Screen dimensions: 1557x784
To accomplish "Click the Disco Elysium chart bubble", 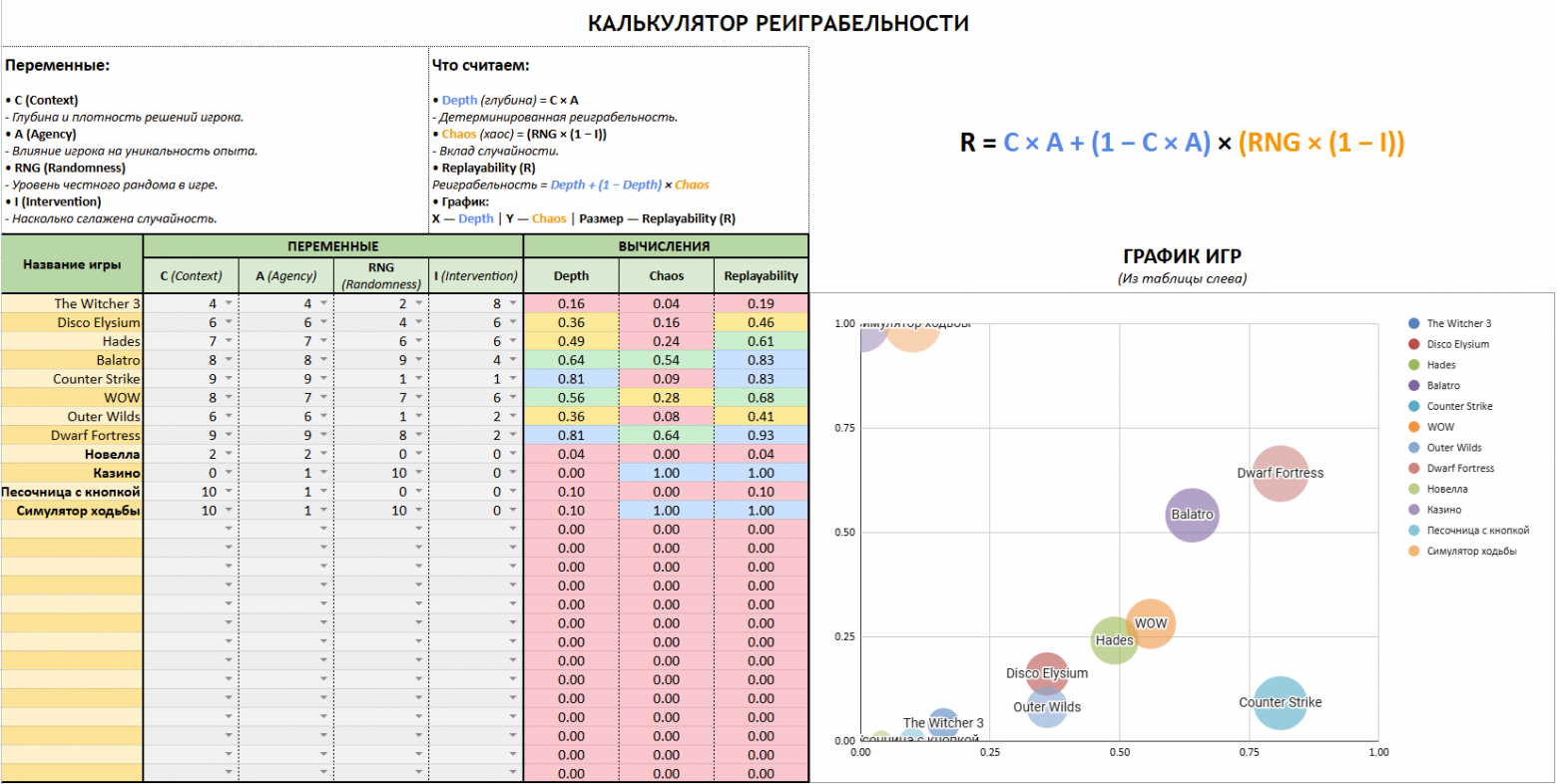I will pyautogui.click(x=1047, y=673).
